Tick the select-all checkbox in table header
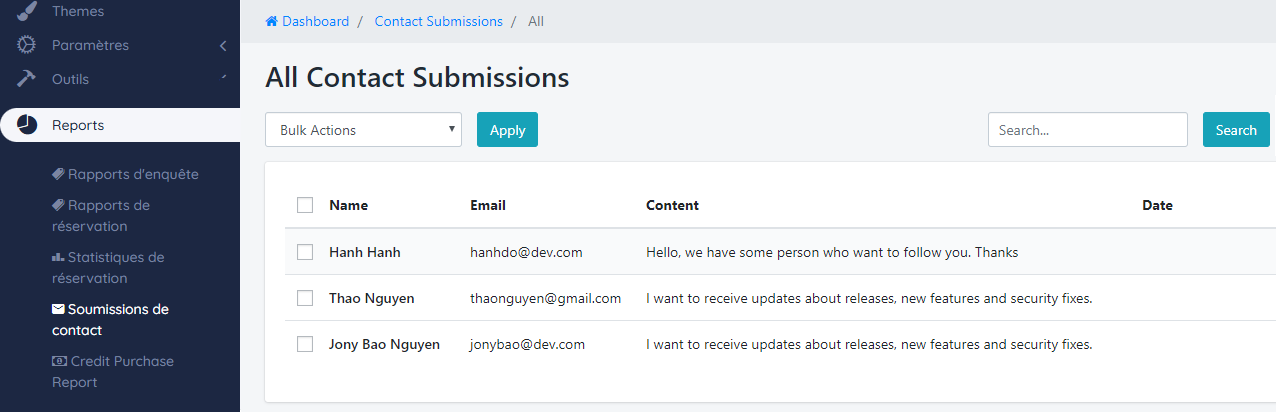 point(305,205)
